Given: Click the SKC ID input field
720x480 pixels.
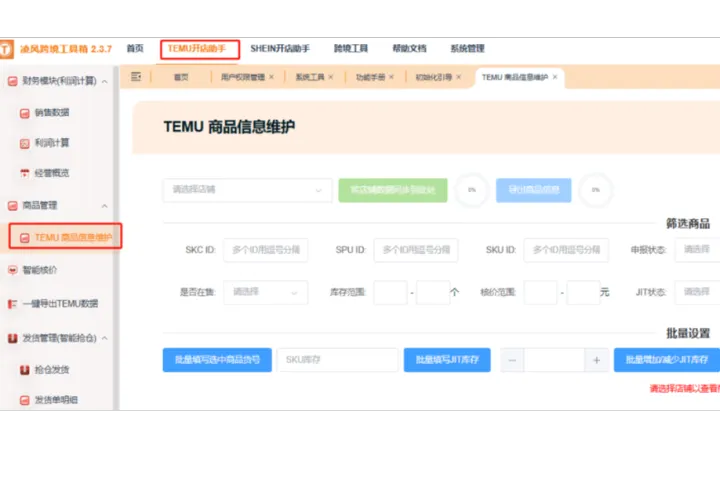Looking at the screenshot, I should tap(266, 250).
